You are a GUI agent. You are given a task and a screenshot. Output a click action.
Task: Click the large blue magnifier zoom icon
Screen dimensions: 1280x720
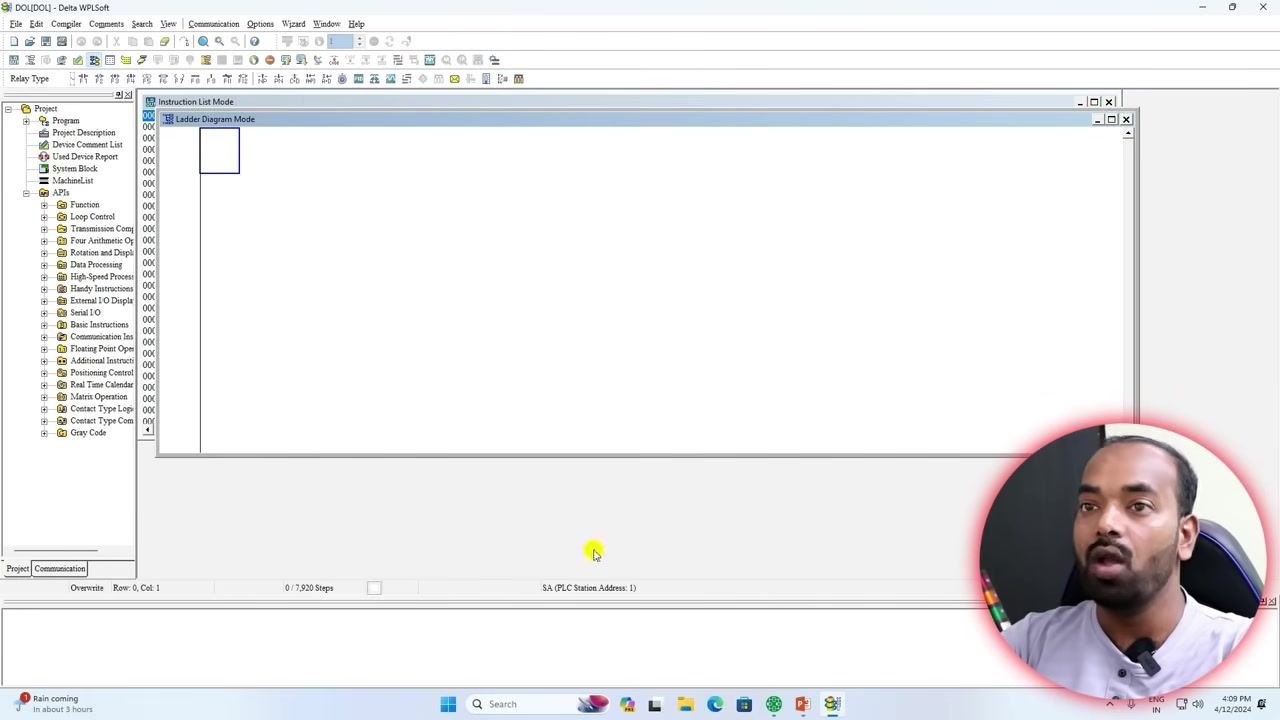click(203, 41)
